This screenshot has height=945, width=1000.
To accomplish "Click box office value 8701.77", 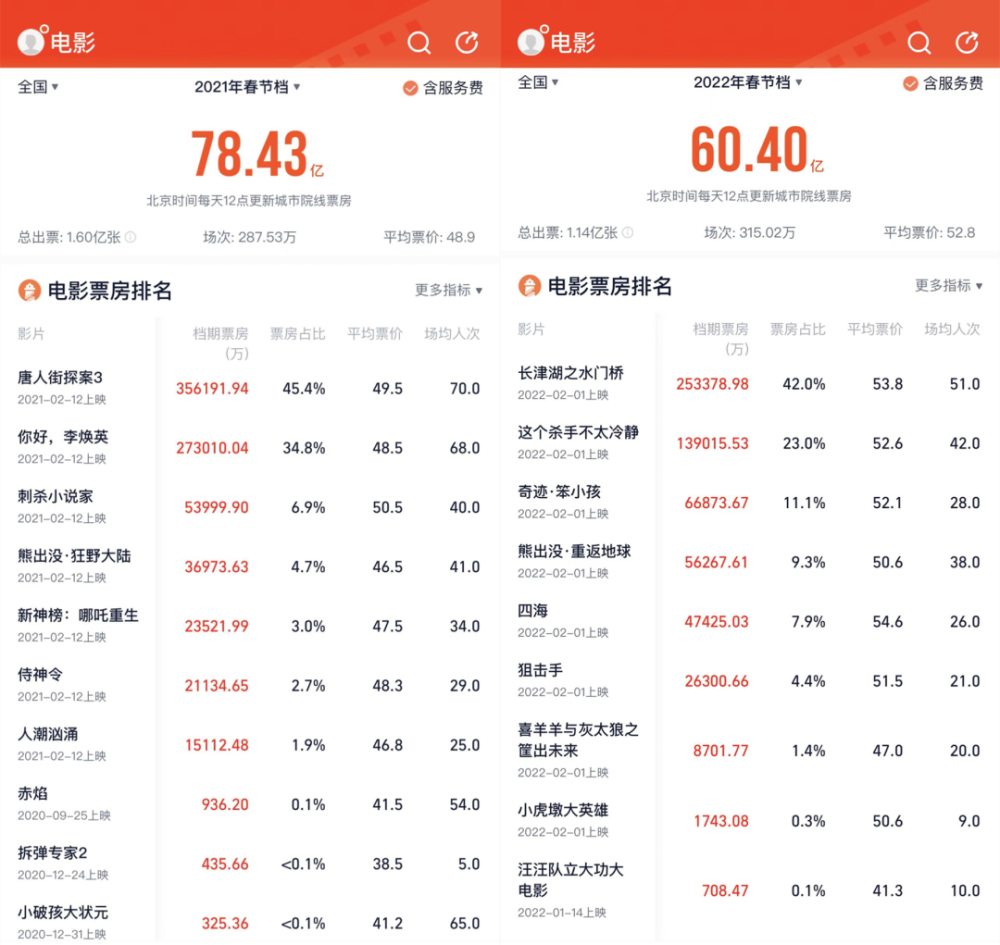I will (x=721, y=751).
